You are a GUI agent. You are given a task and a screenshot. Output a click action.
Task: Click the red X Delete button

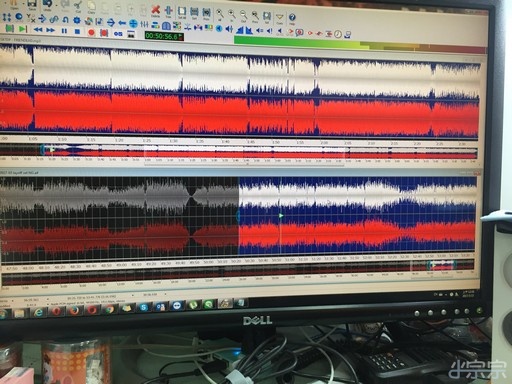[x=156, y=11]
